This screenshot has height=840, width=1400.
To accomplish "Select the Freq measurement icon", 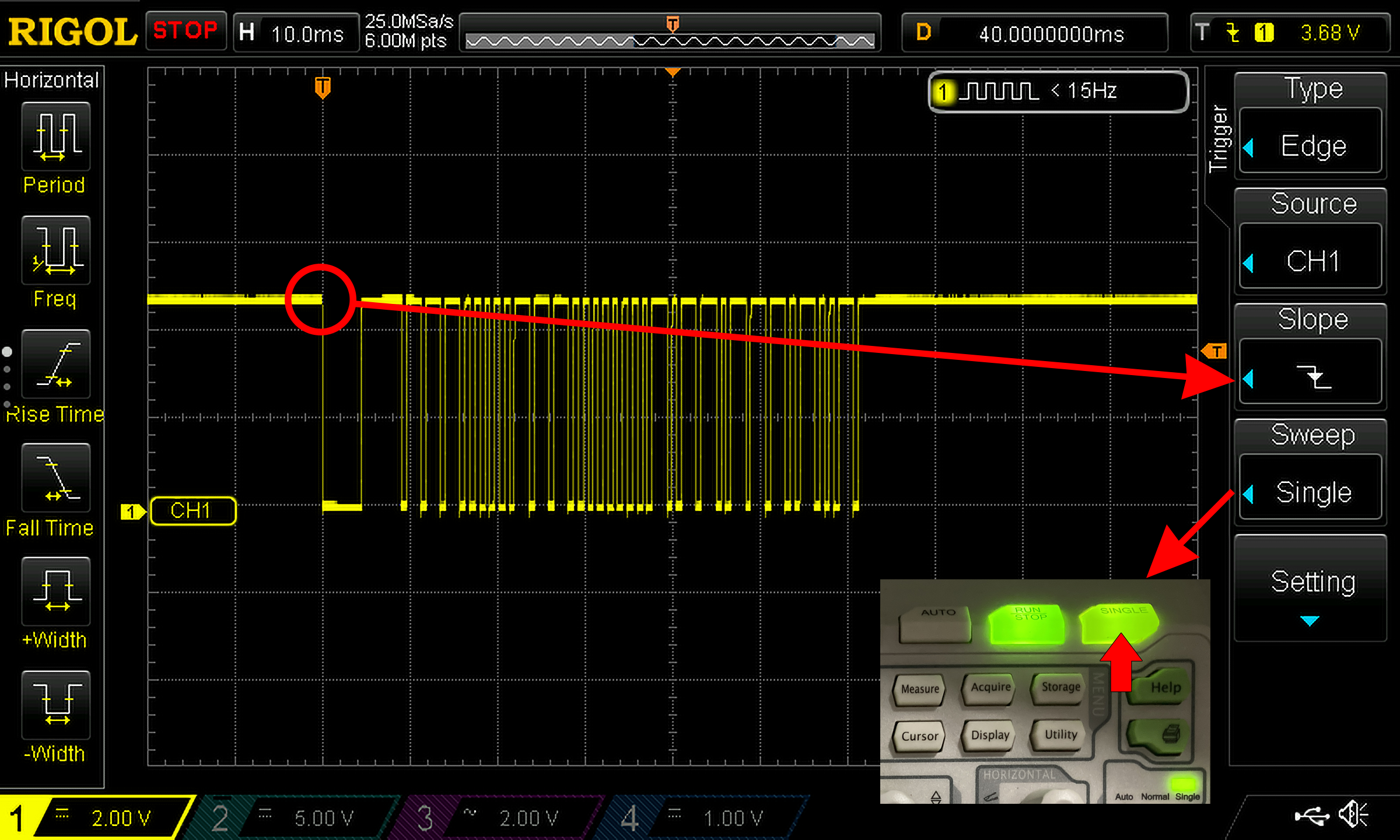I will click(56, 250).
